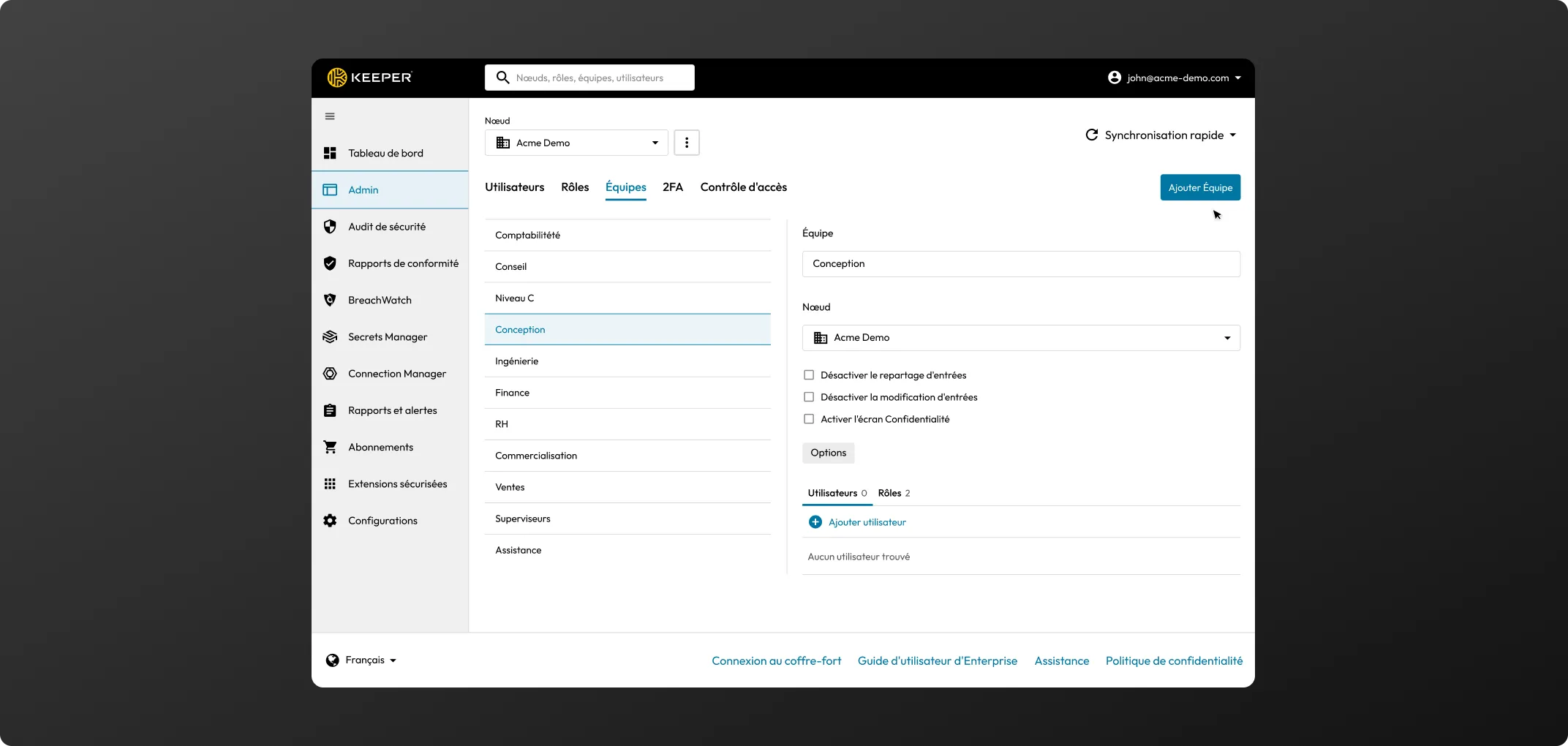Open Connexion au coffre-fort link

coord(777,660)
